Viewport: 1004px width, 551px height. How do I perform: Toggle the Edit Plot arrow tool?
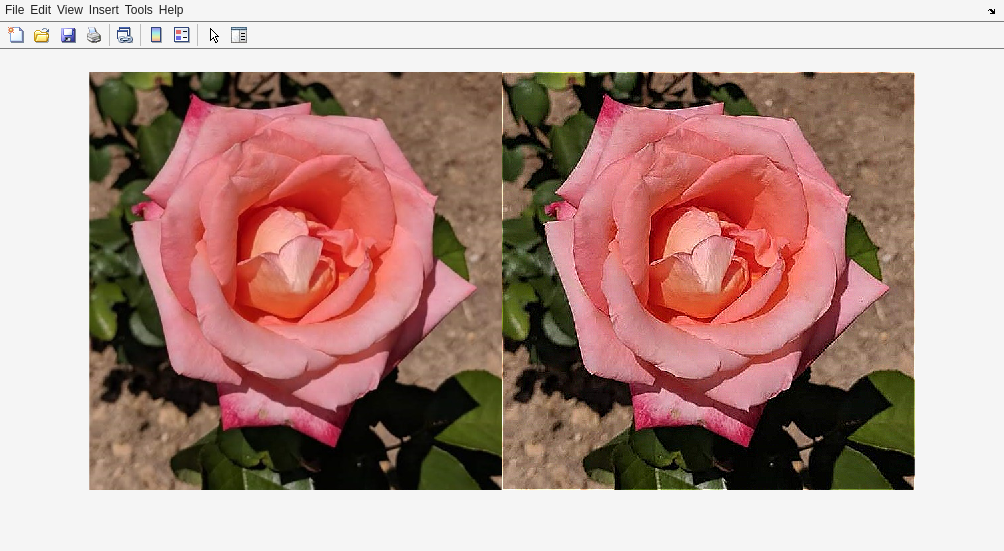point(214,35)
